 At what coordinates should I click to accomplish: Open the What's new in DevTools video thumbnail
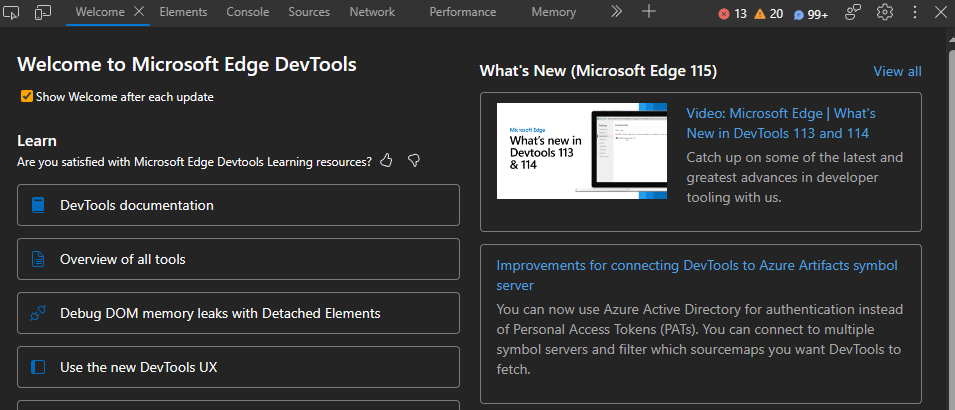[x=582, y=151]
